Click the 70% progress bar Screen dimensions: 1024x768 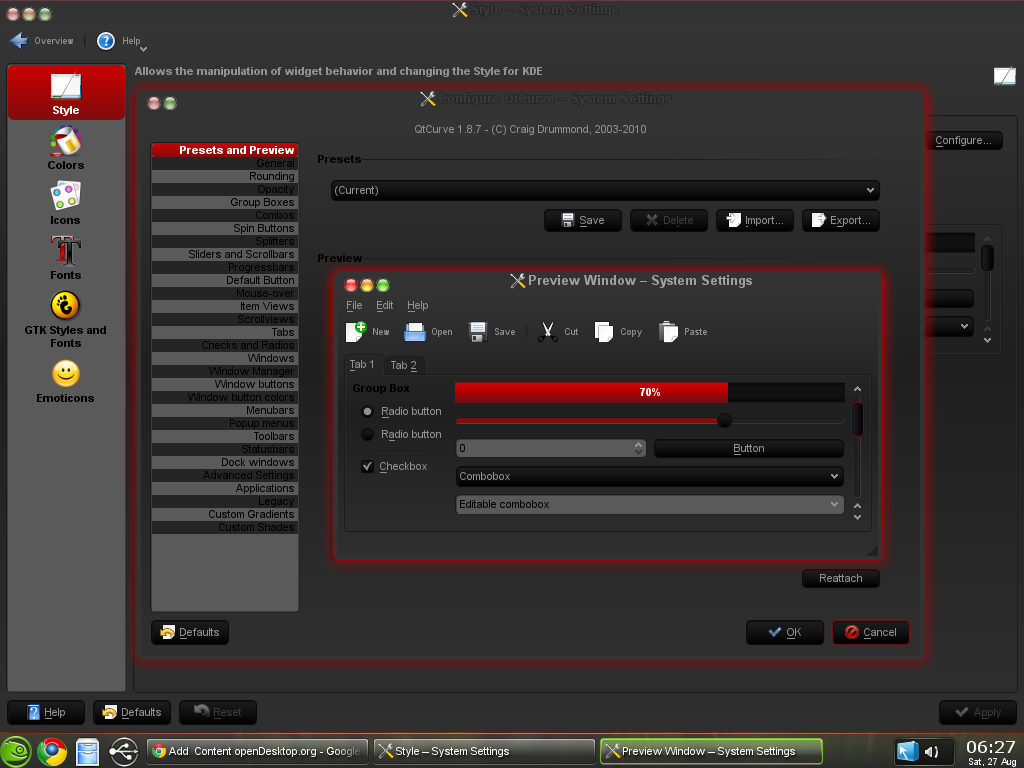(x=649, y=392)
